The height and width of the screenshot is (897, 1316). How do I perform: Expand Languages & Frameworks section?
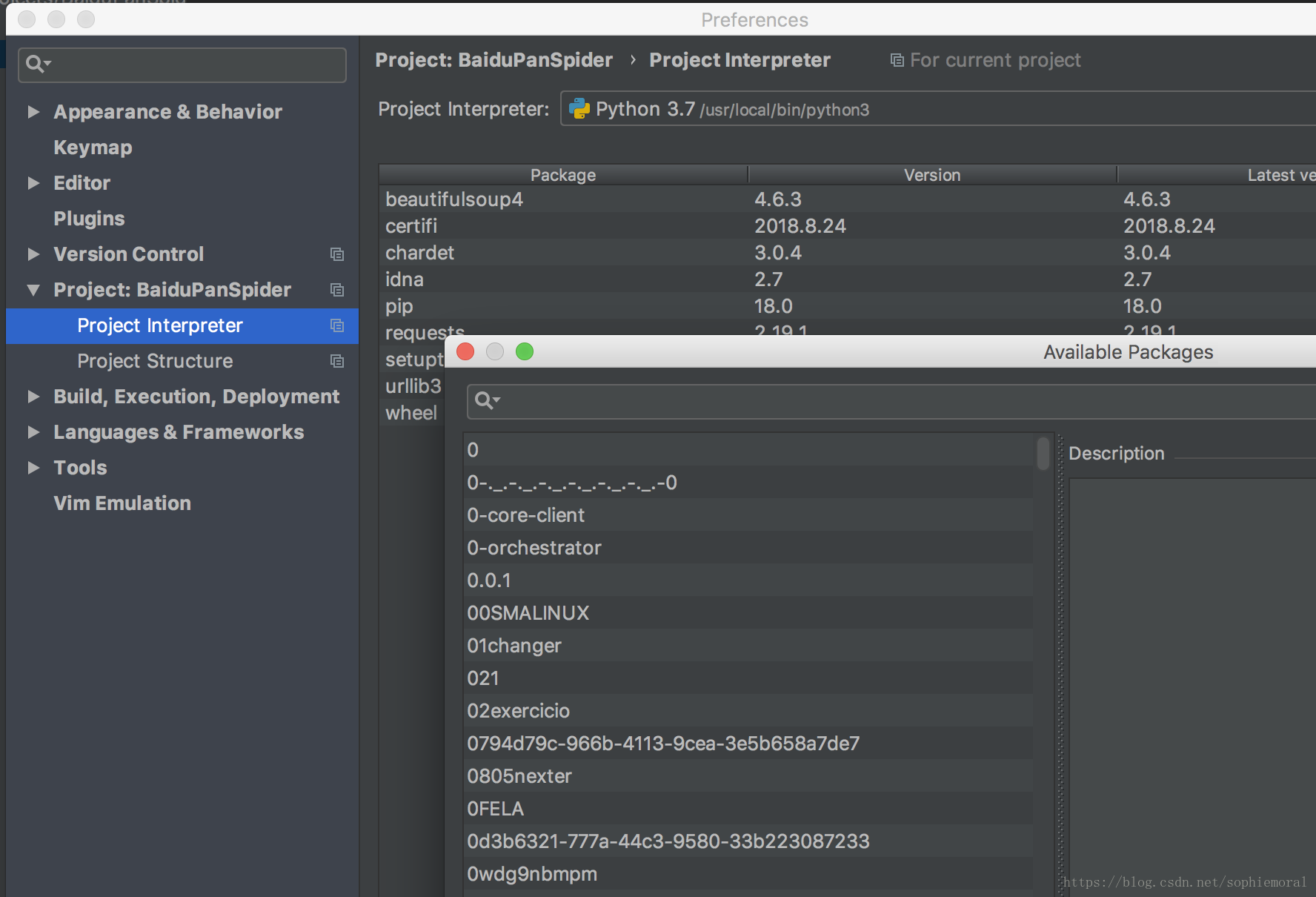click(33, 432)
